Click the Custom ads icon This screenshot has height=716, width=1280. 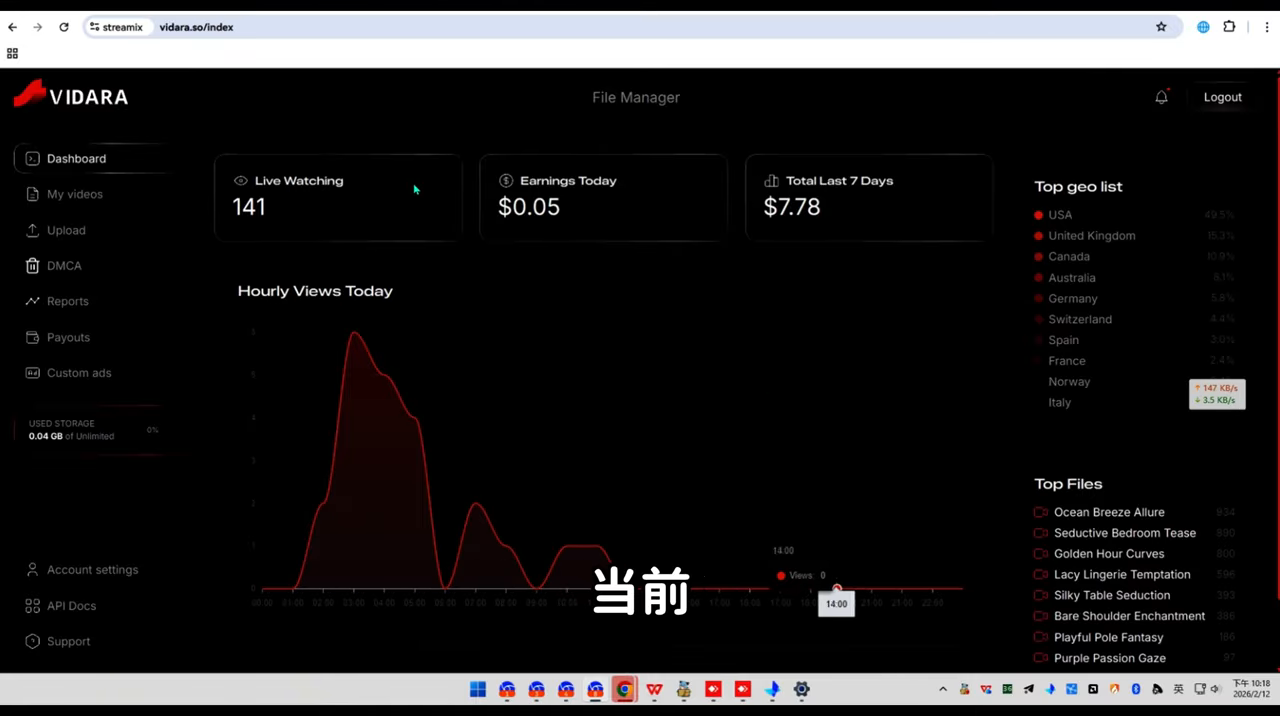32,373
